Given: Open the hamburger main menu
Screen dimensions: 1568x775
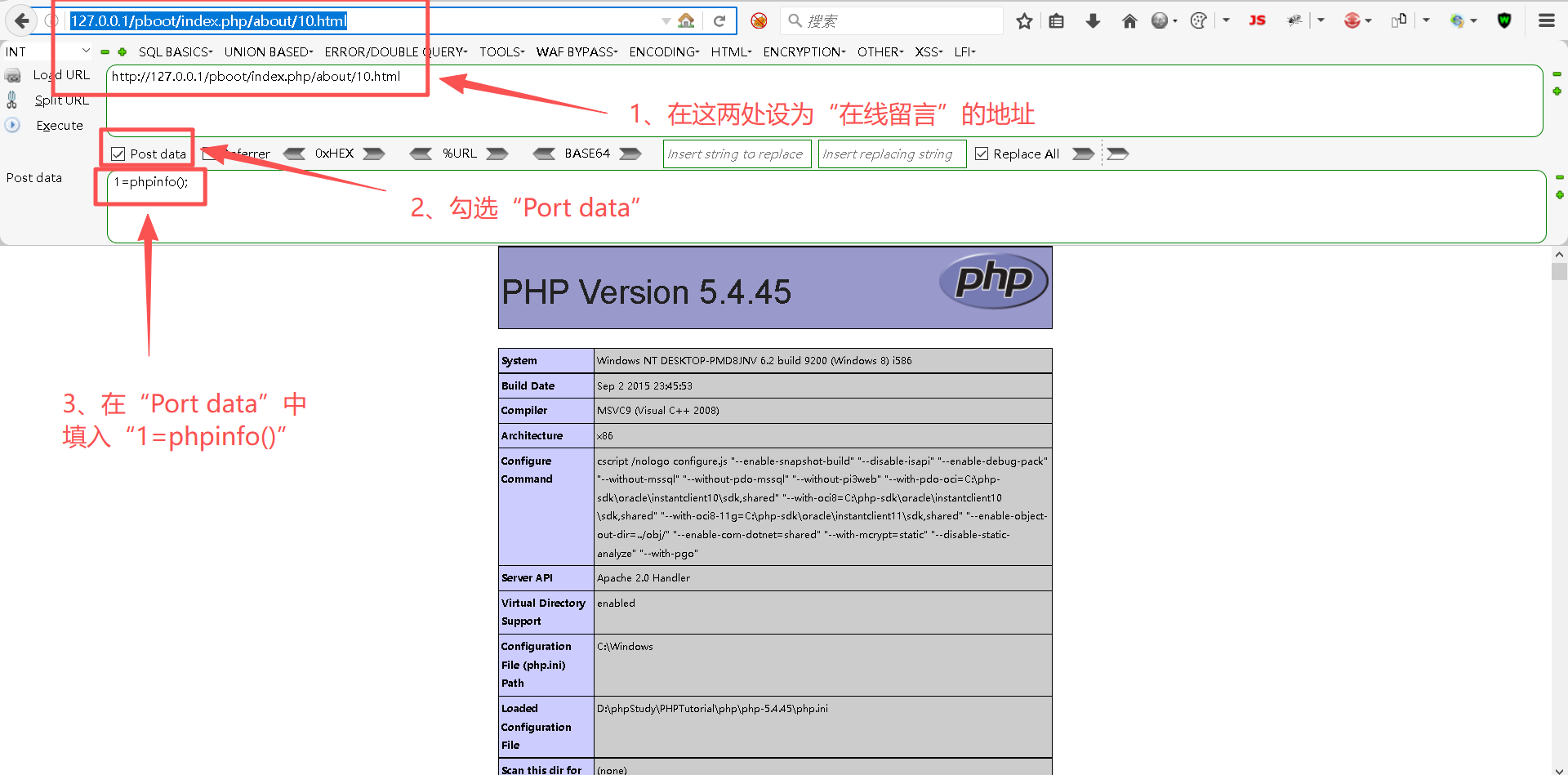Looking at the screenshot, I should click(1547, 21).
